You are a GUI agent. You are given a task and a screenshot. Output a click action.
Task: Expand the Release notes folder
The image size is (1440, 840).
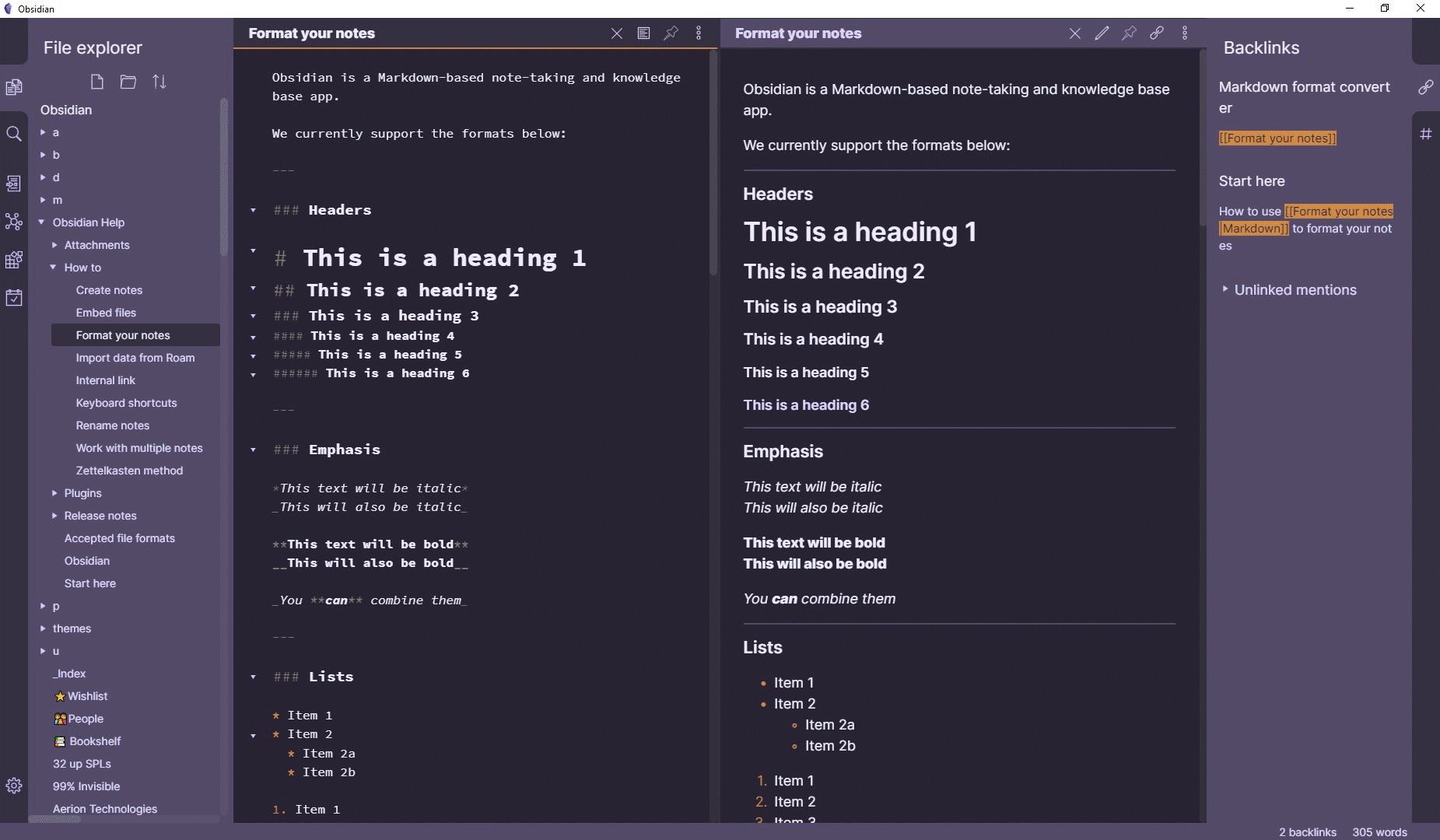(x=54, y=516)
